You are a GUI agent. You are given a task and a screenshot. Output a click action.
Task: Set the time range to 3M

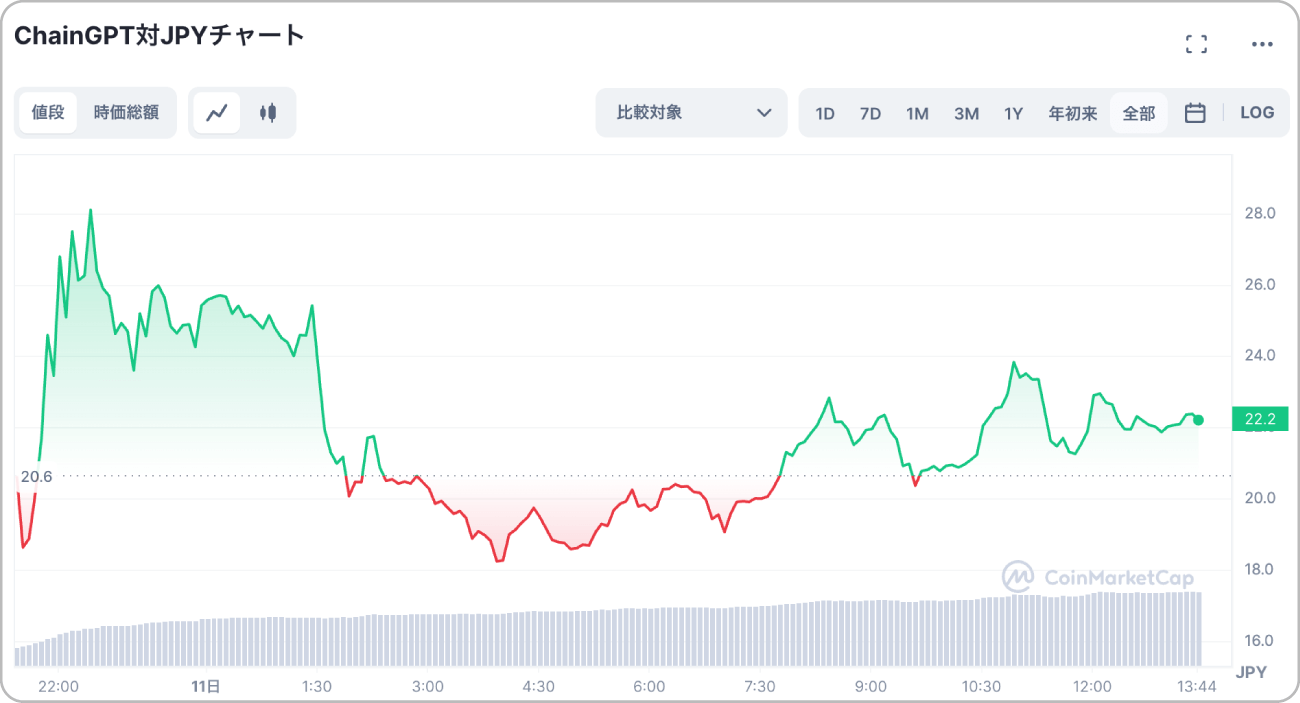click(x=966, y=113)
